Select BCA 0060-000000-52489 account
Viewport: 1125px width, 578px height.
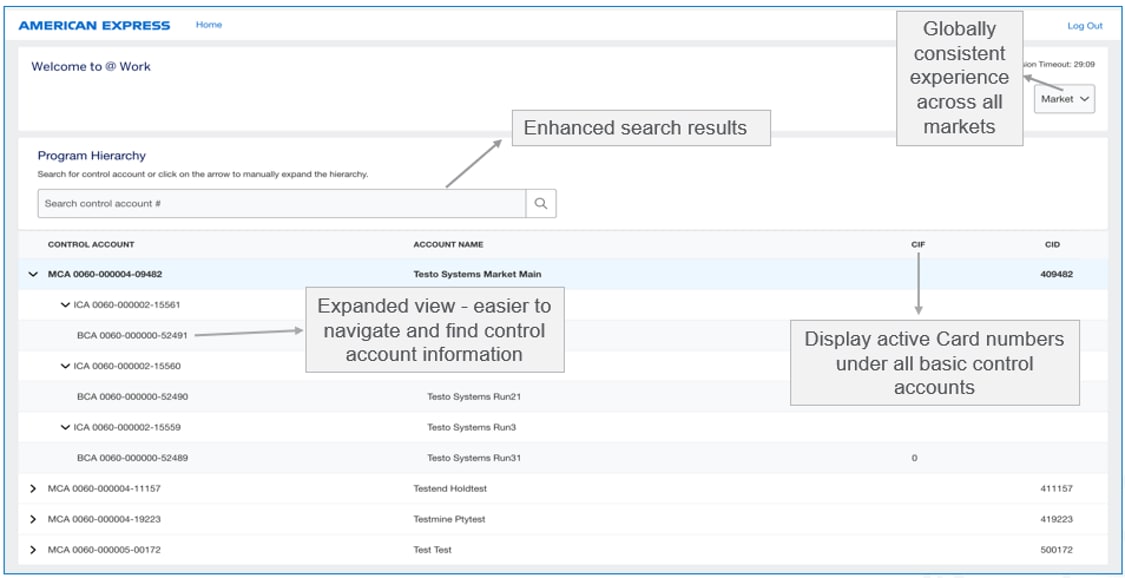click(x=132, y=458)
